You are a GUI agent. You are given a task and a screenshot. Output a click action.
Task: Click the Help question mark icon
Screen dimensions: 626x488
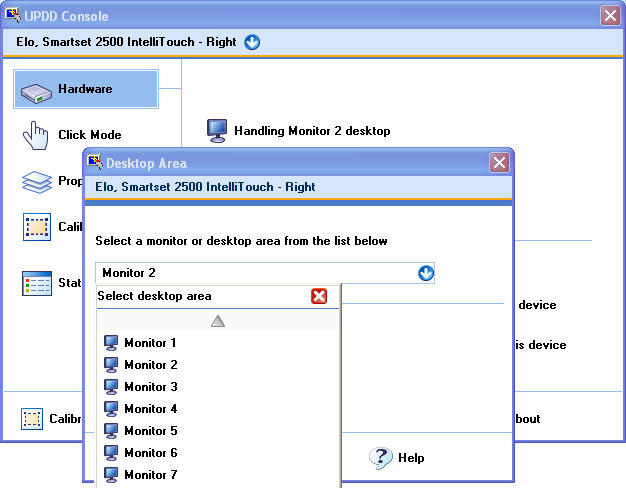pos(380,458)
